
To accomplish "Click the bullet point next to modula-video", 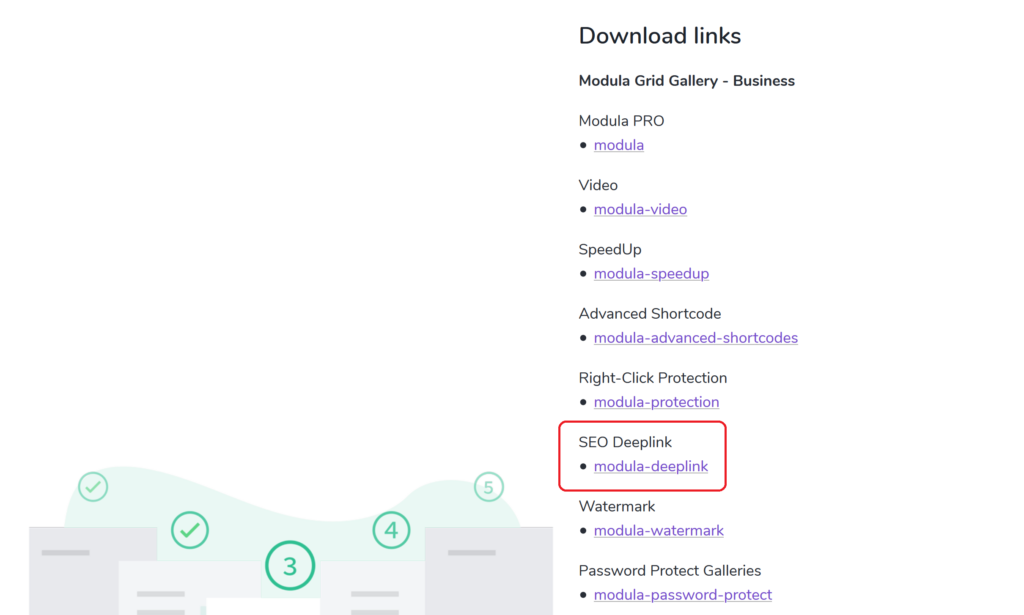I will pos(583,209).
